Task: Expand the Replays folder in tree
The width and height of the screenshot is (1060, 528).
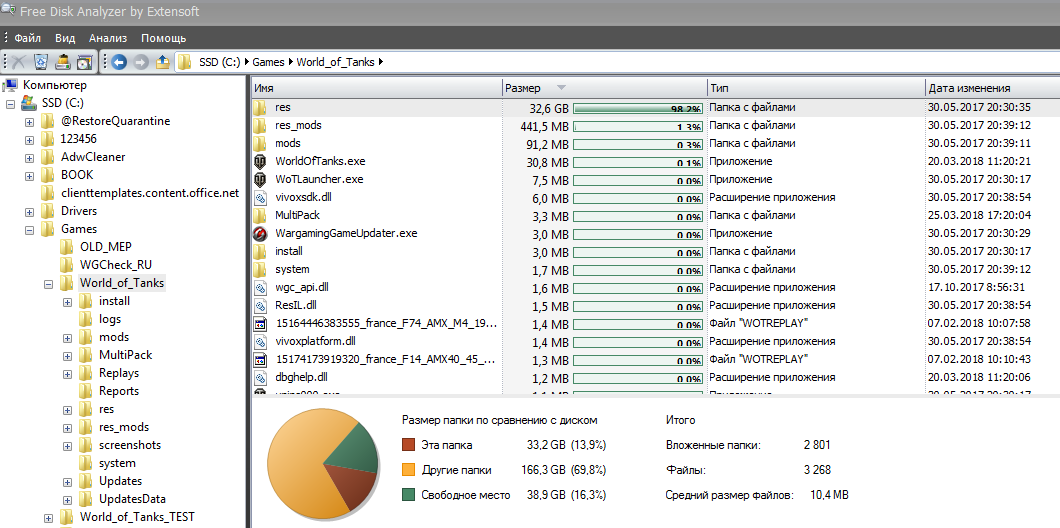Action: coord(68,373)
